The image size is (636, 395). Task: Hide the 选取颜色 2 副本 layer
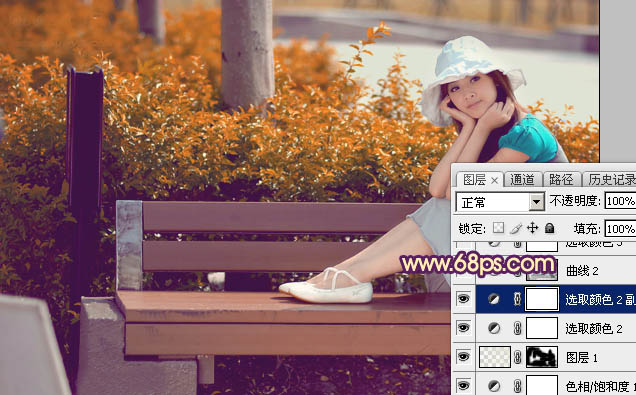[x=463, y=299]
